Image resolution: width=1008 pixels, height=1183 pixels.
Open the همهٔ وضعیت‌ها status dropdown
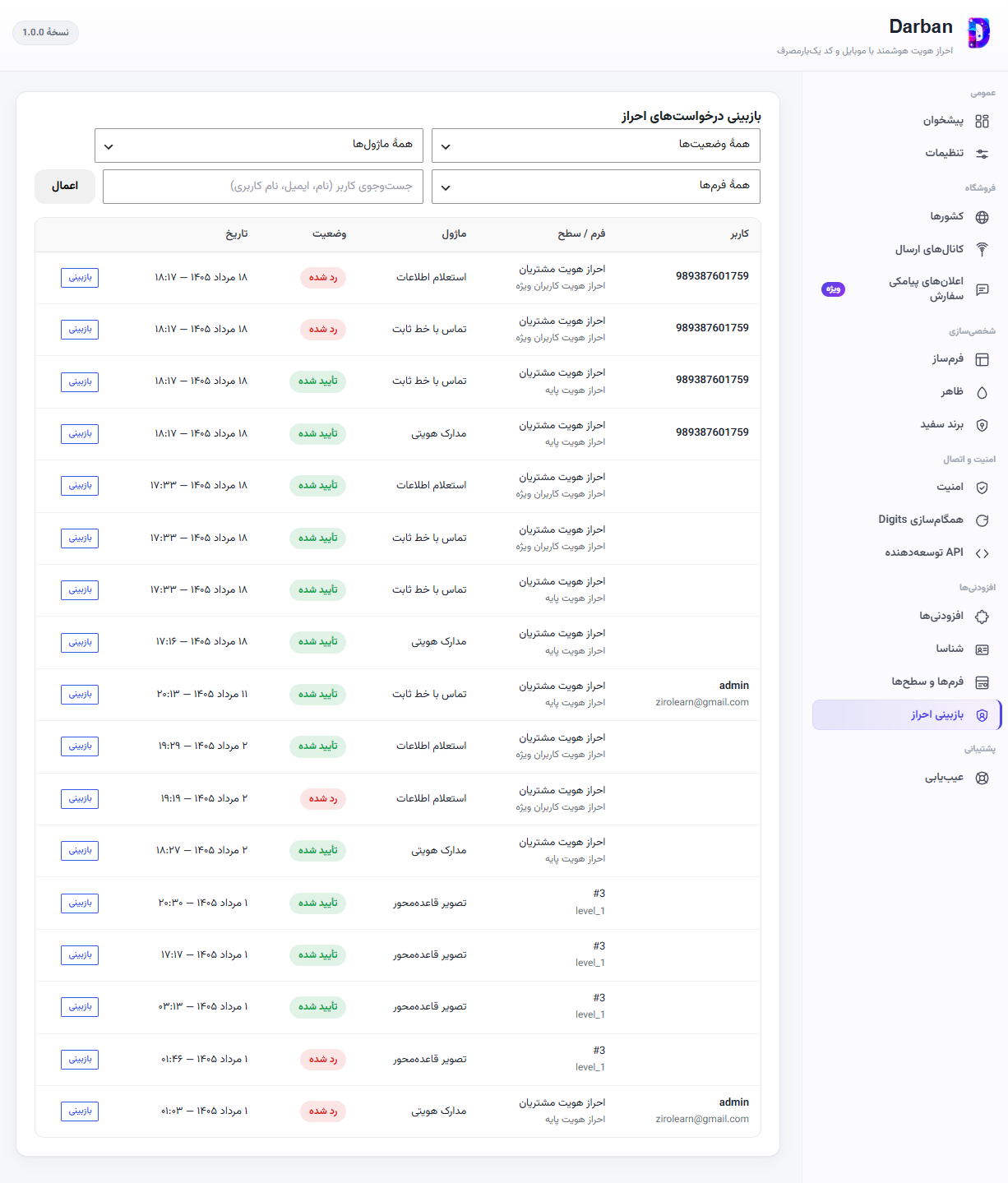tap(596, 146)
